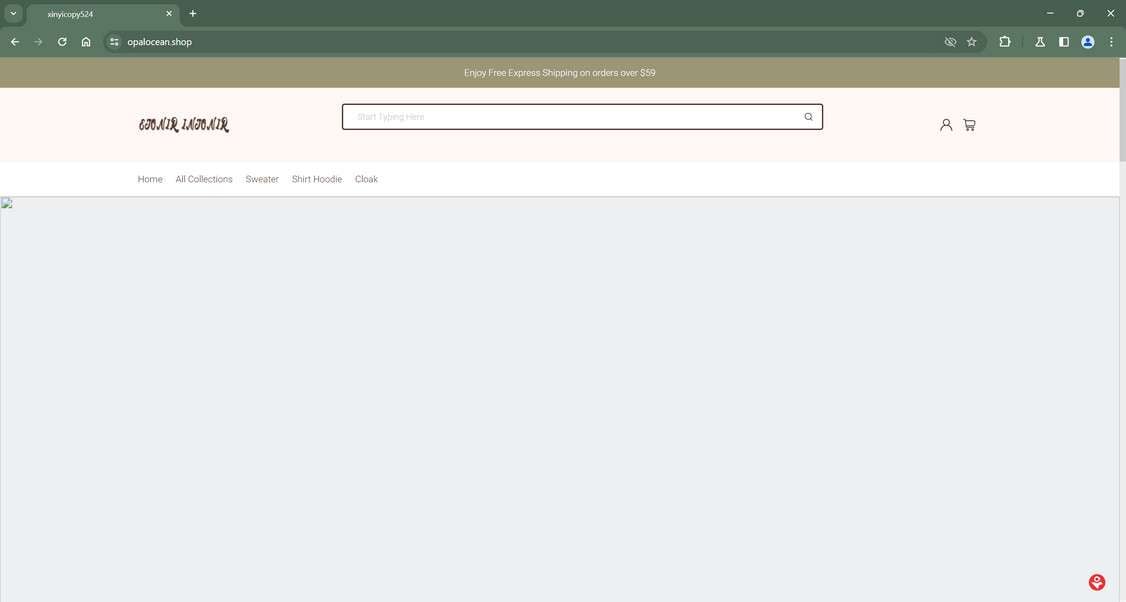The height and width of the screenshot is (602, 1126).
Task: Bookmark this page with the star icon
Action: [971, 41]
